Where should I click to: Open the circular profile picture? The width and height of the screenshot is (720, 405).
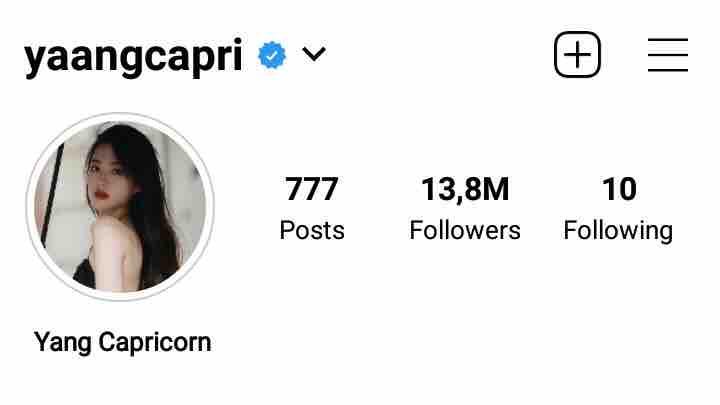pyautogui.click(x=120, y=207)
